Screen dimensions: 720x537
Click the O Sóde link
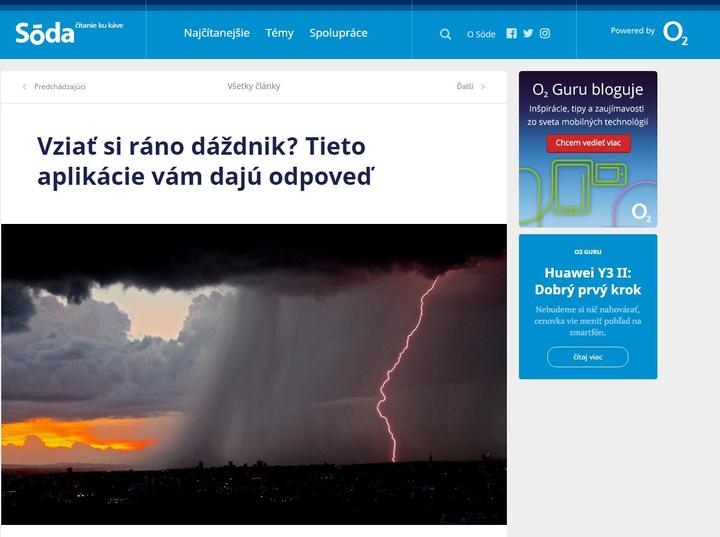(x=481, y=34)
